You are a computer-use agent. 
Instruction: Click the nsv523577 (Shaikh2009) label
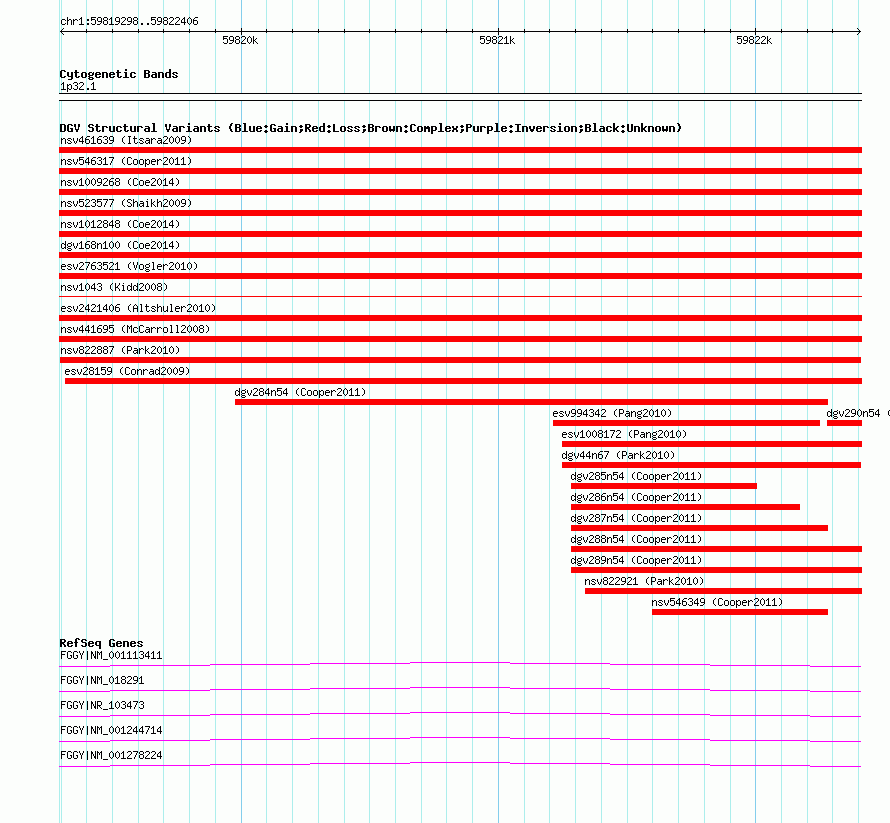(126, 203)
